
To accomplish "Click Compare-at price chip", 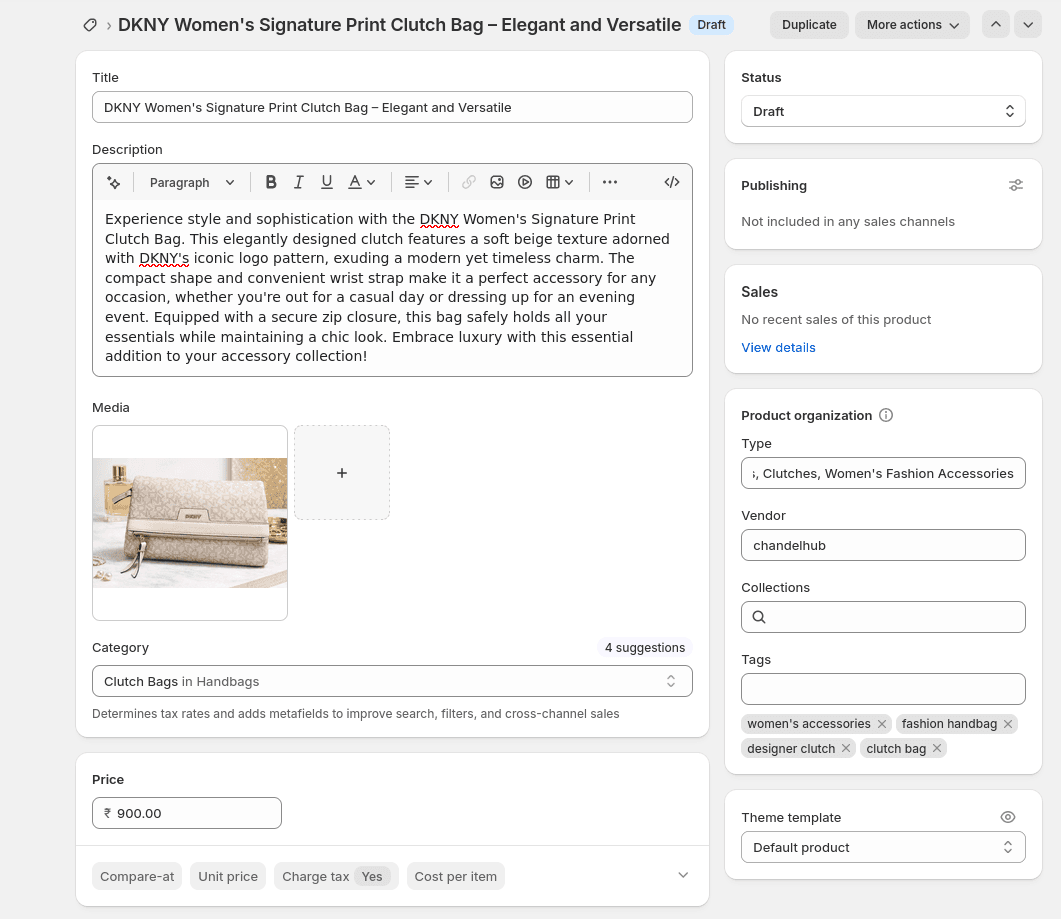I will pos(137,876).
